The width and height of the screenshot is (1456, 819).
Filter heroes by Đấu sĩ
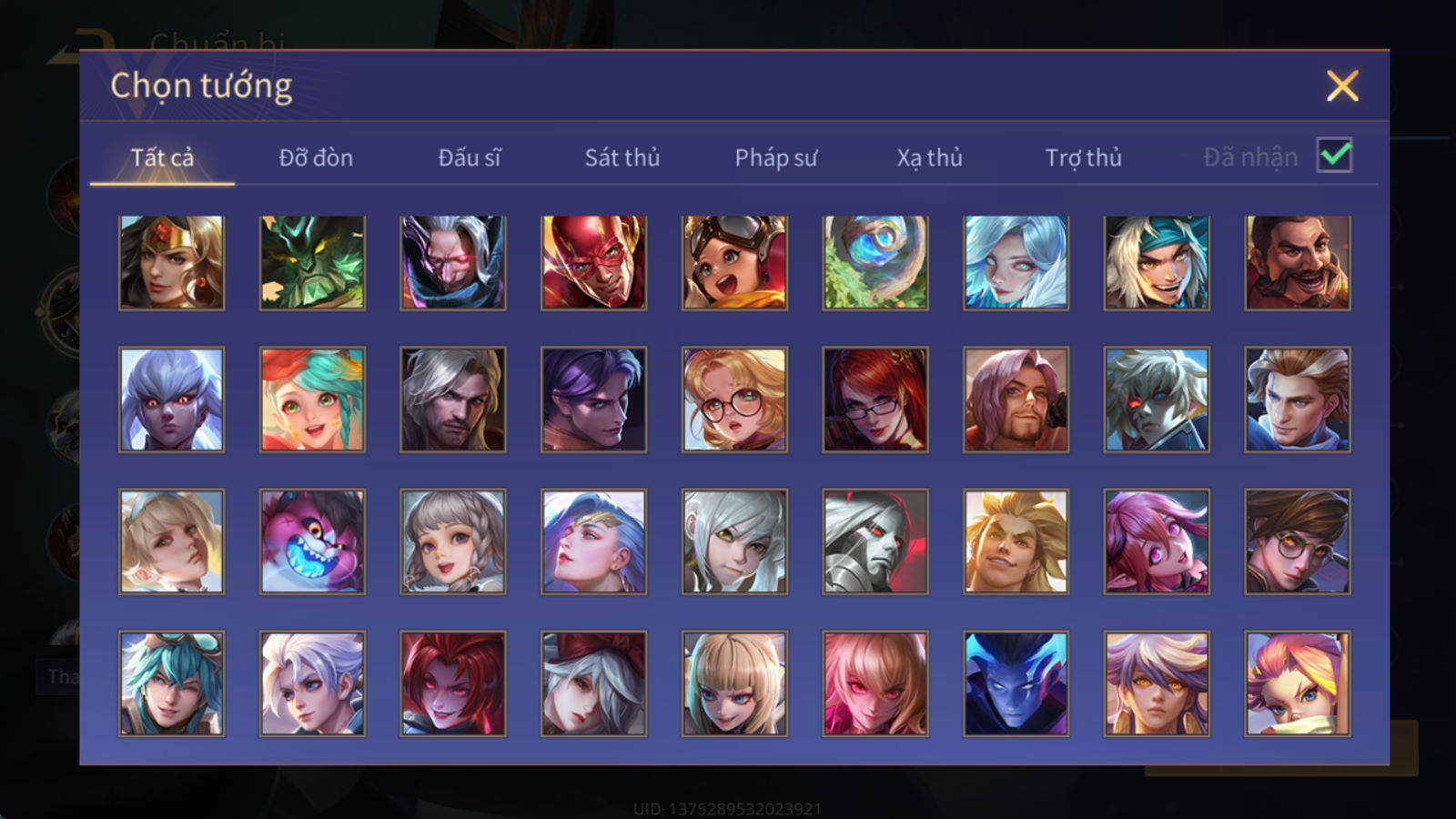[x=470, y=158]
